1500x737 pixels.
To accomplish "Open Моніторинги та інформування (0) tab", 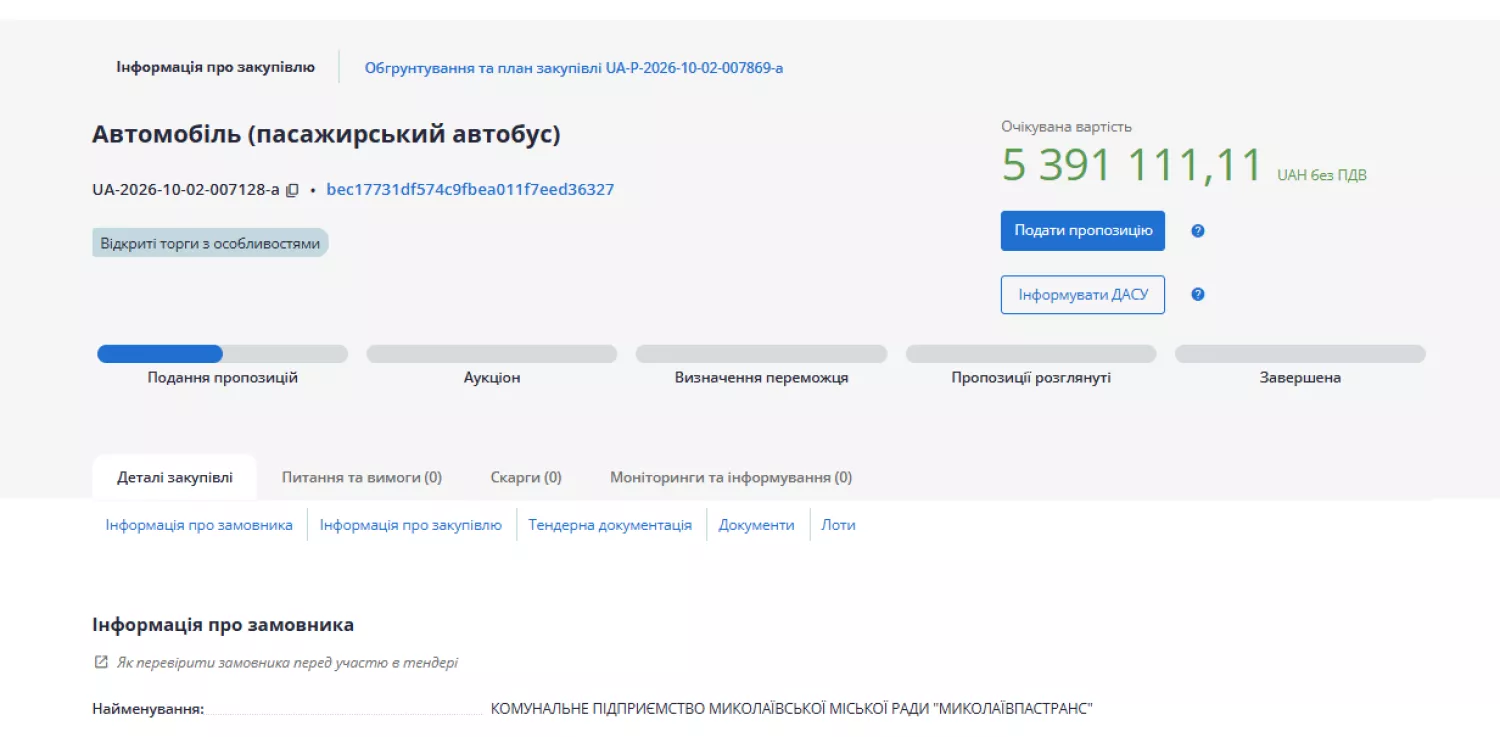I will click(731, 478).
